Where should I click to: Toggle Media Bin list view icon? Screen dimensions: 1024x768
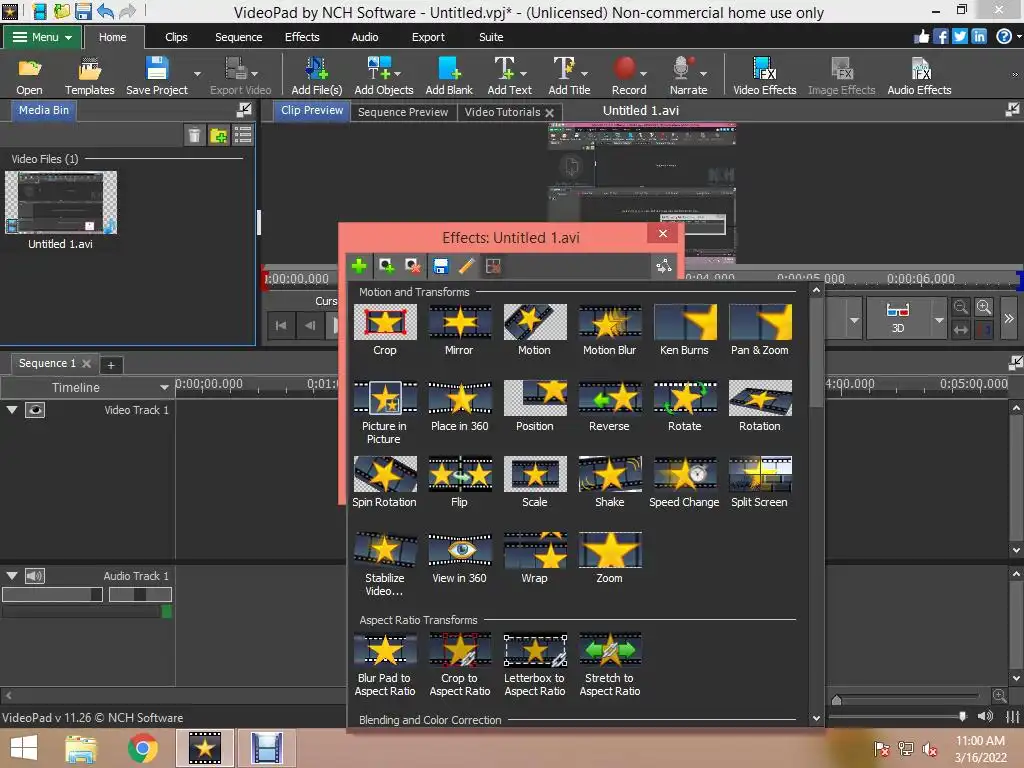coord(243,135)
